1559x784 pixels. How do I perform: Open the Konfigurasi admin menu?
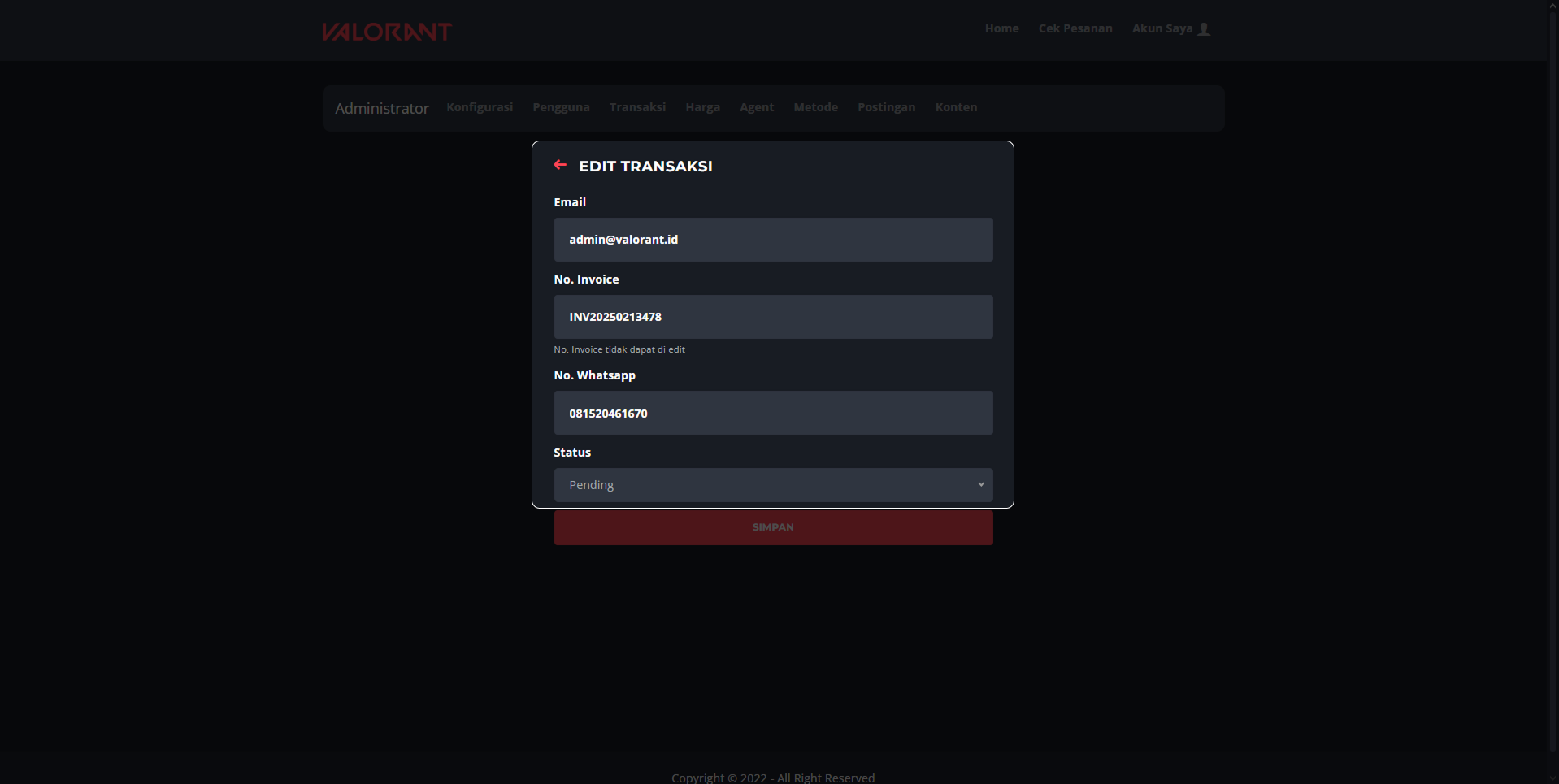[x=480, y=107]
